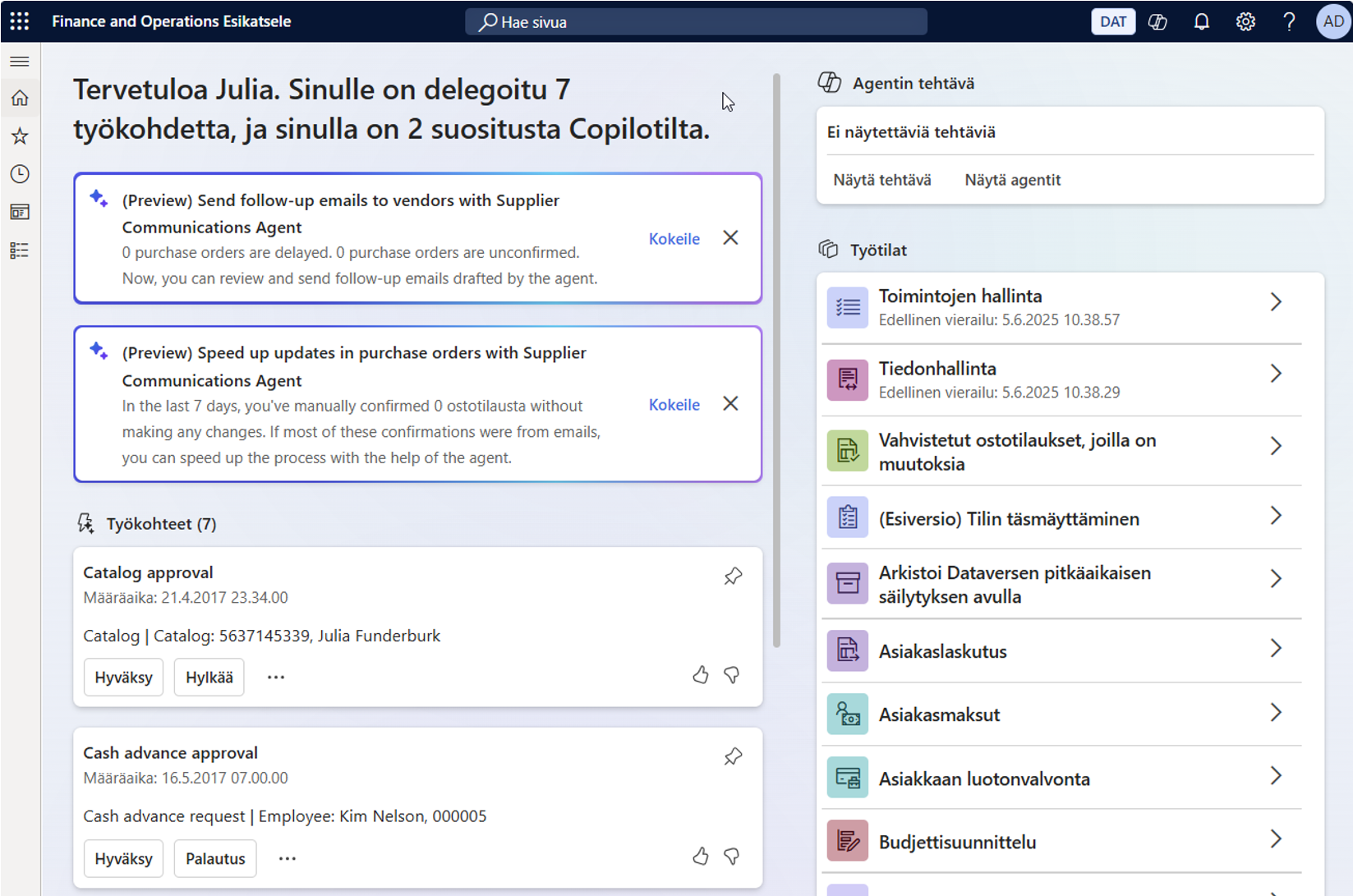Open Arkistoi Dataversen workspace chevron
This screenshot has height=896, width=1353.
pyautogui.click(x=1276, y=579)
